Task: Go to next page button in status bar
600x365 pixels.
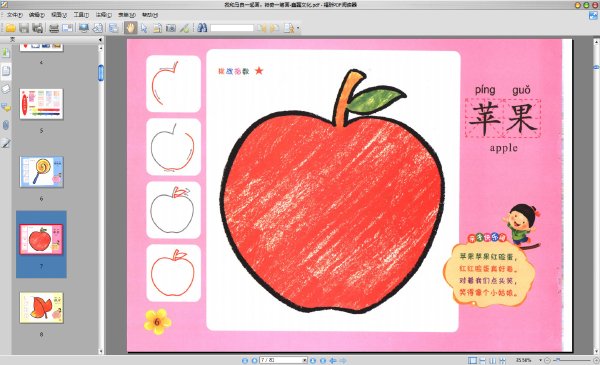Action: pos(313,360)
